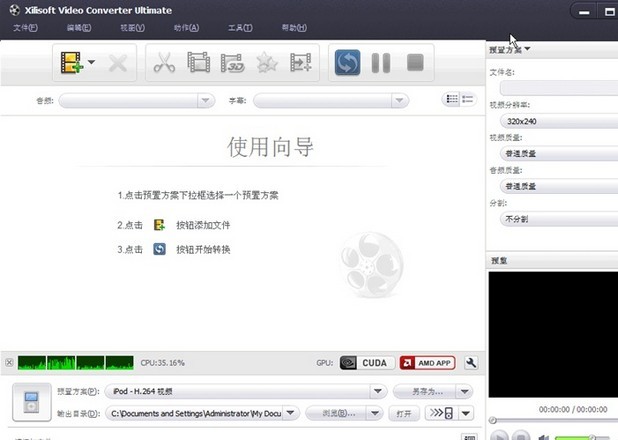The image size is (618, 440).
Task: Open the 音频质量 quality combo box
Action: pyautogui.click(x=559, y=186)
